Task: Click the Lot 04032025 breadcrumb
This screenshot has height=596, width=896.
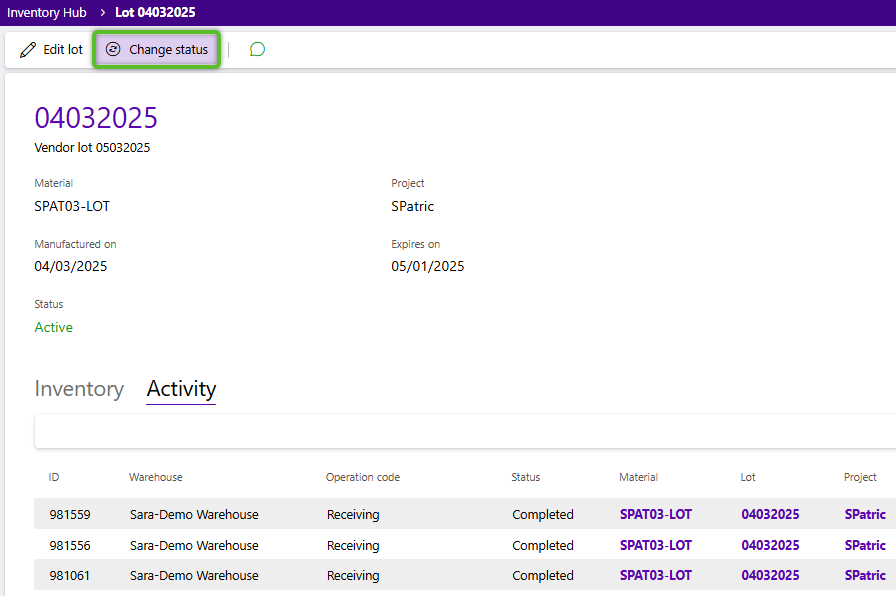Action: [x=155, y=13]
